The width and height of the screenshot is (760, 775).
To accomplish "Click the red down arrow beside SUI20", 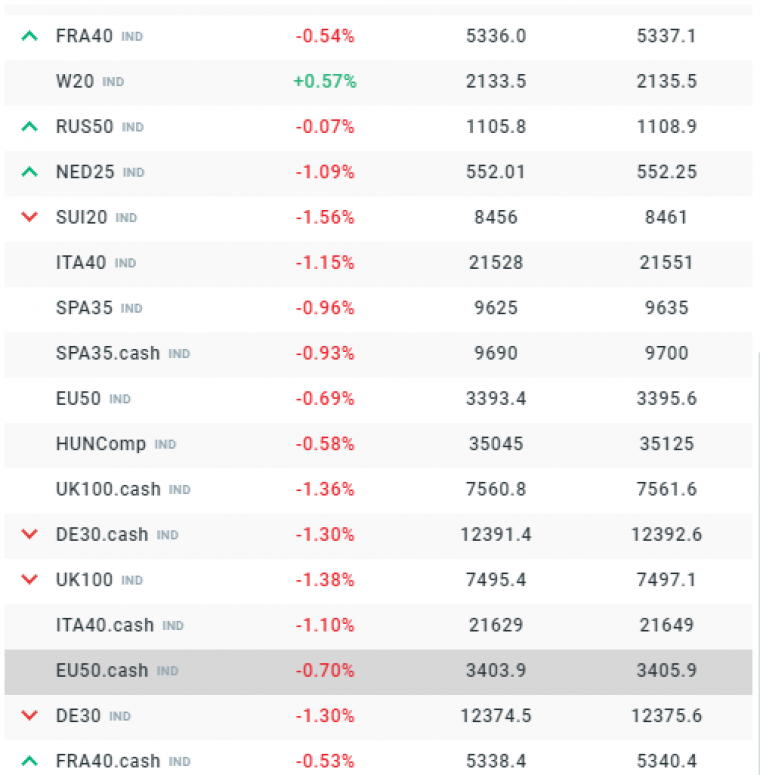I will tap(29, 217).
